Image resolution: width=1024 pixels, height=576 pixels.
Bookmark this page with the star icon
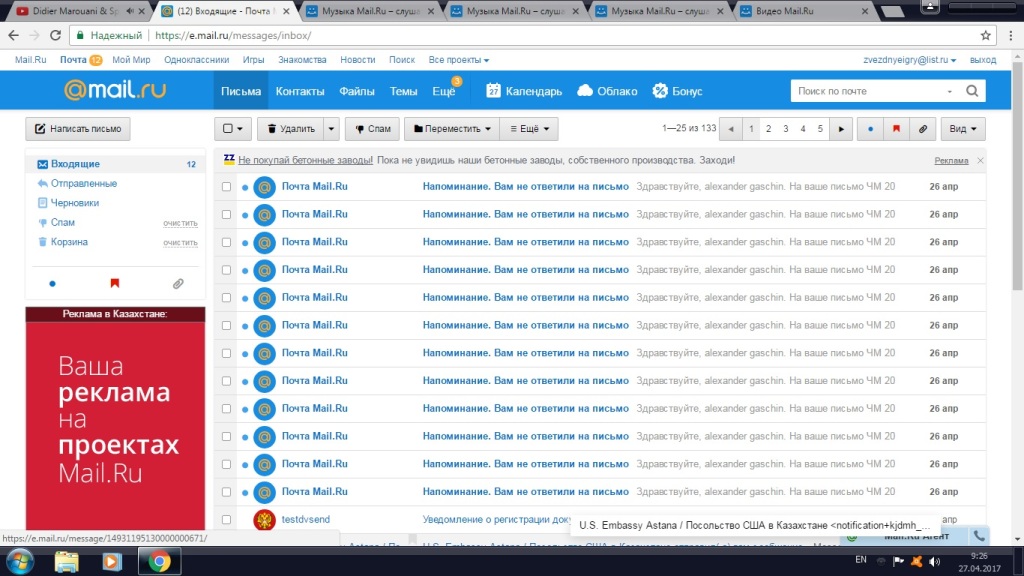[985, 35]
